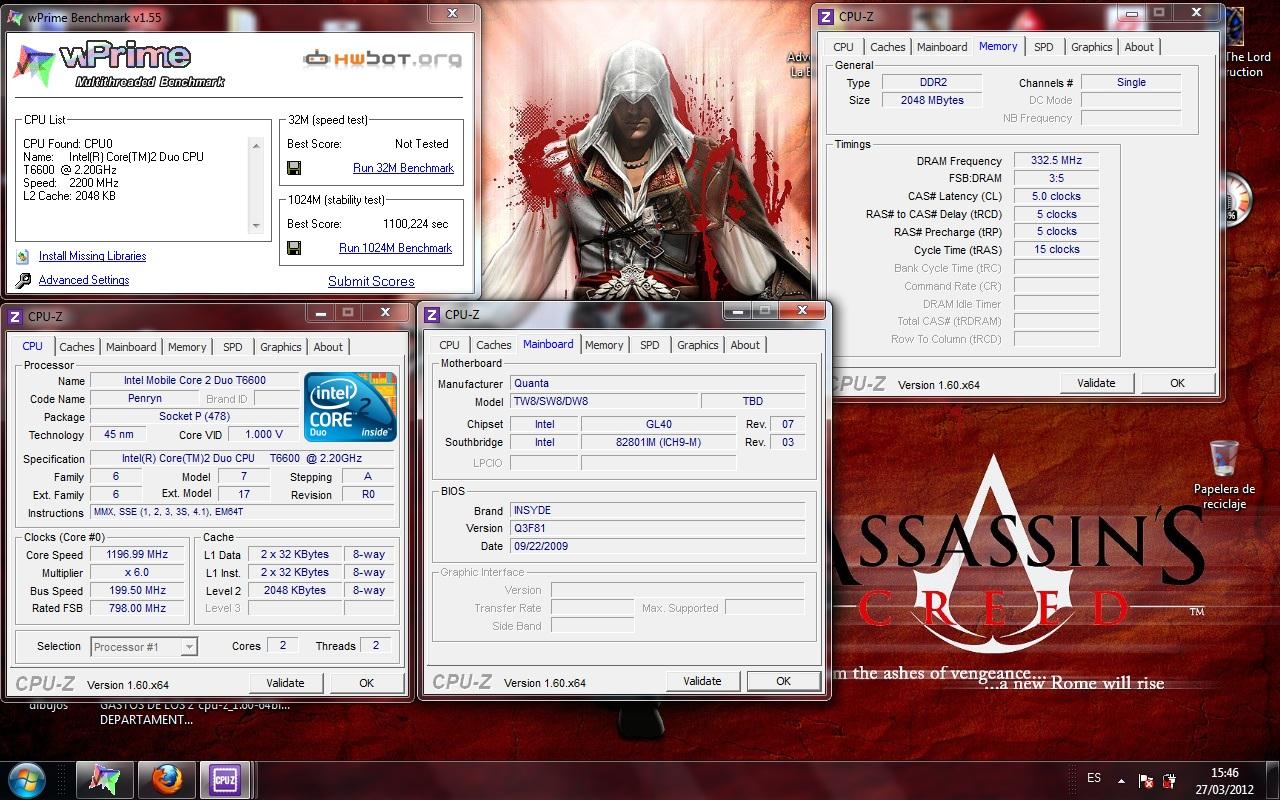Click the DRAM Frequency value field
The width and height of the screenshot is (1280, 800).
tap(1056, 161)
